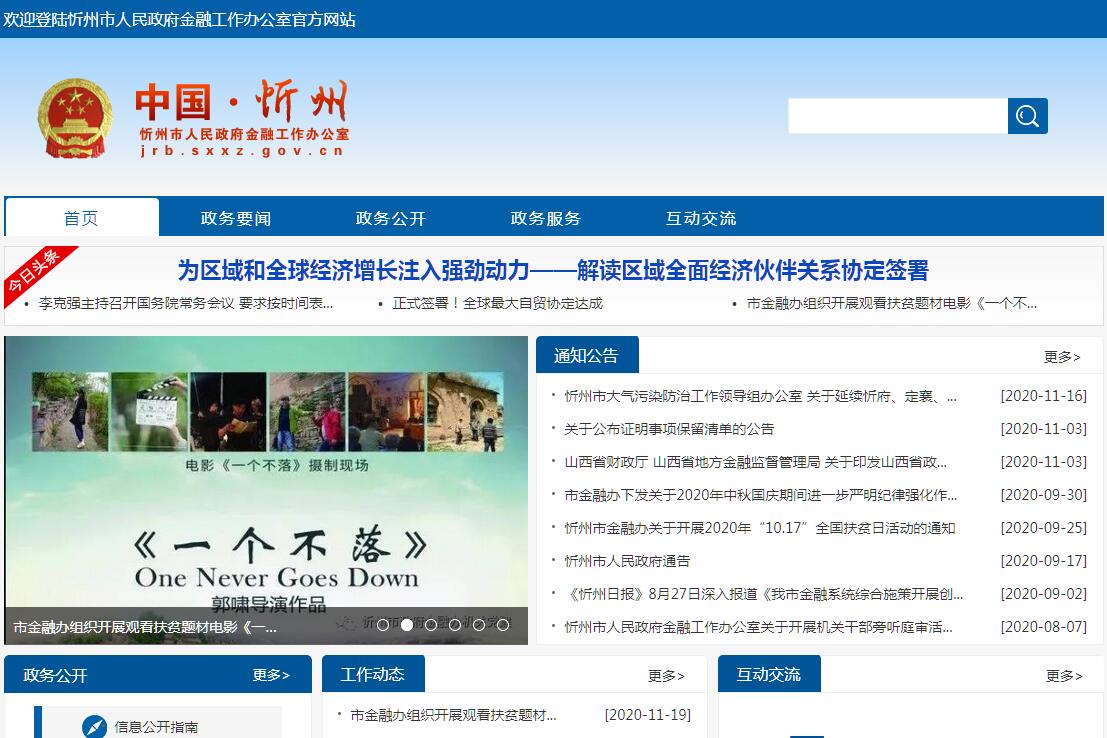Open the 关于公布证明事项保留清单的公告 notice
Viewport: 1107px width, 738px height.
[669, 429]
